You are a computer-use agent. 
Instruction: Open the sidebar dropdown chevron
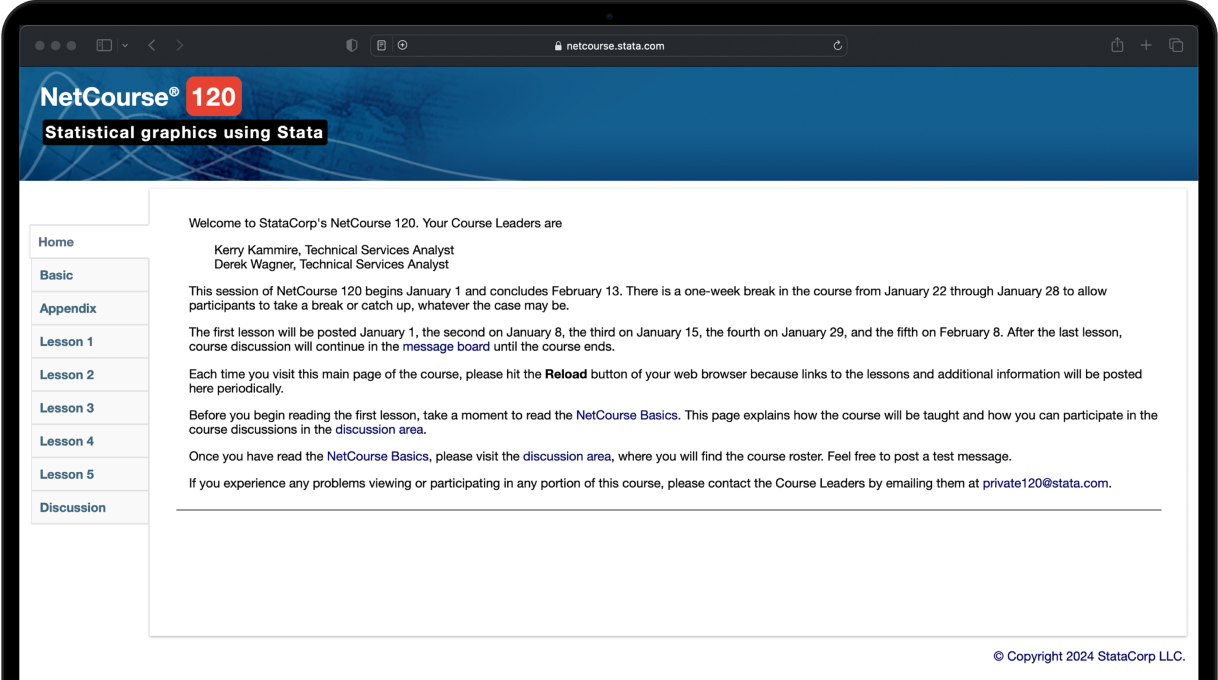[125, 46]
